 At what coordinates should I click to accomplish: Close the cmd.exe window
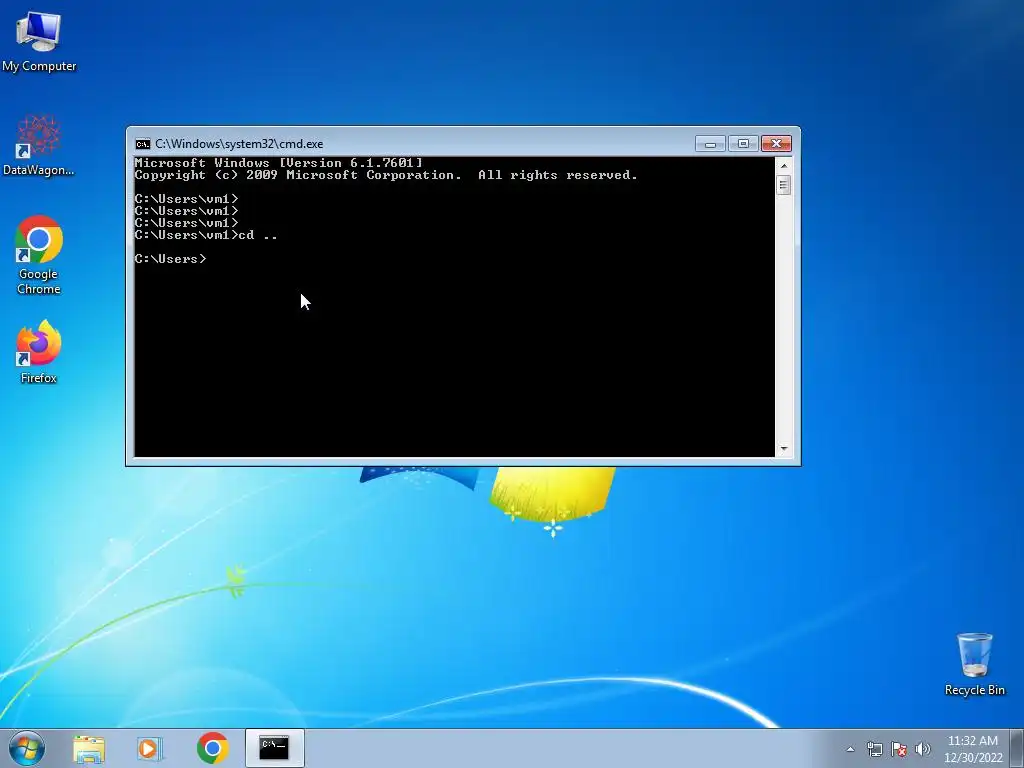(776, 144)
